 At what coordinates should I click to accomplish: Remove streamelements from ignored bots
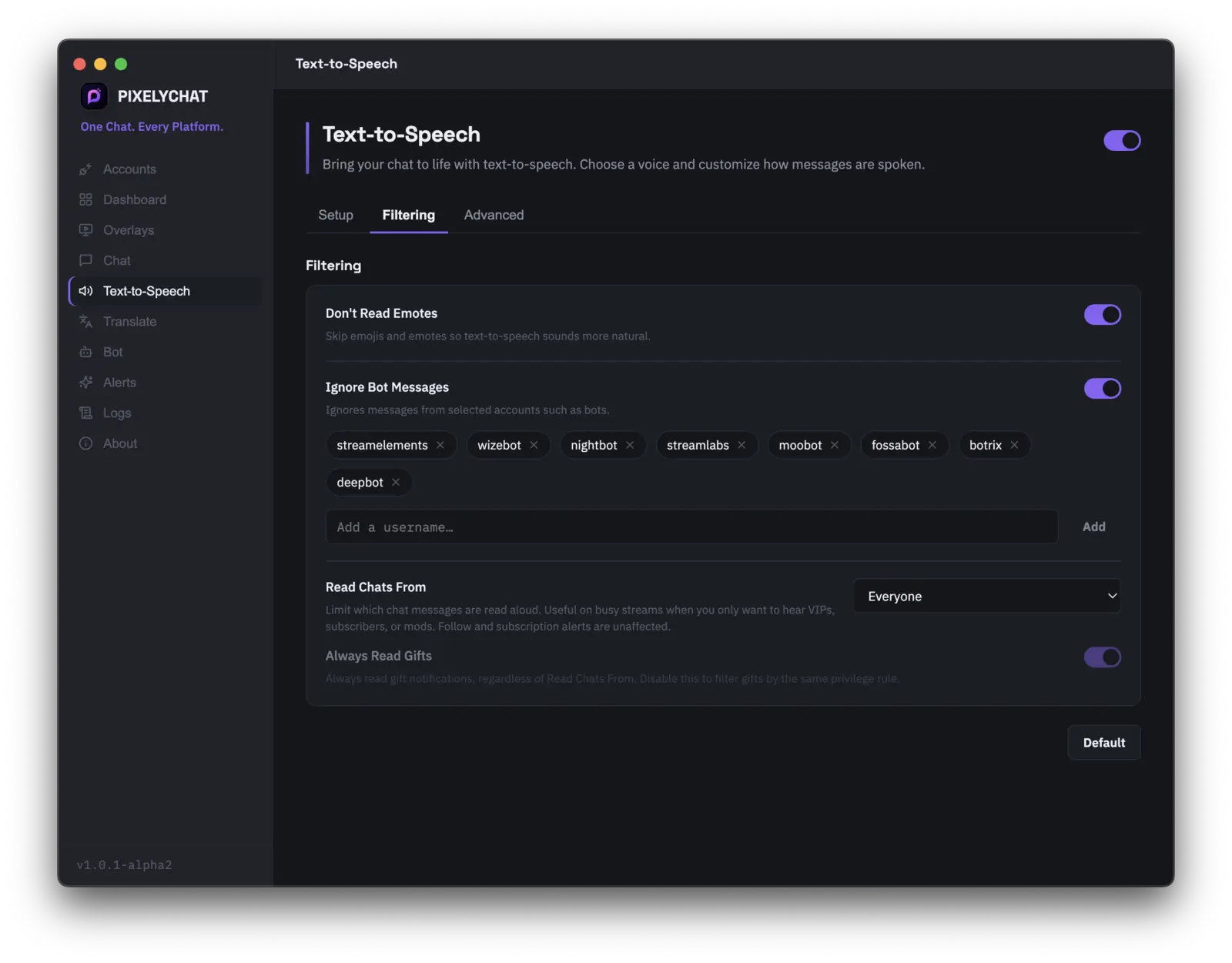coord(440,445)
